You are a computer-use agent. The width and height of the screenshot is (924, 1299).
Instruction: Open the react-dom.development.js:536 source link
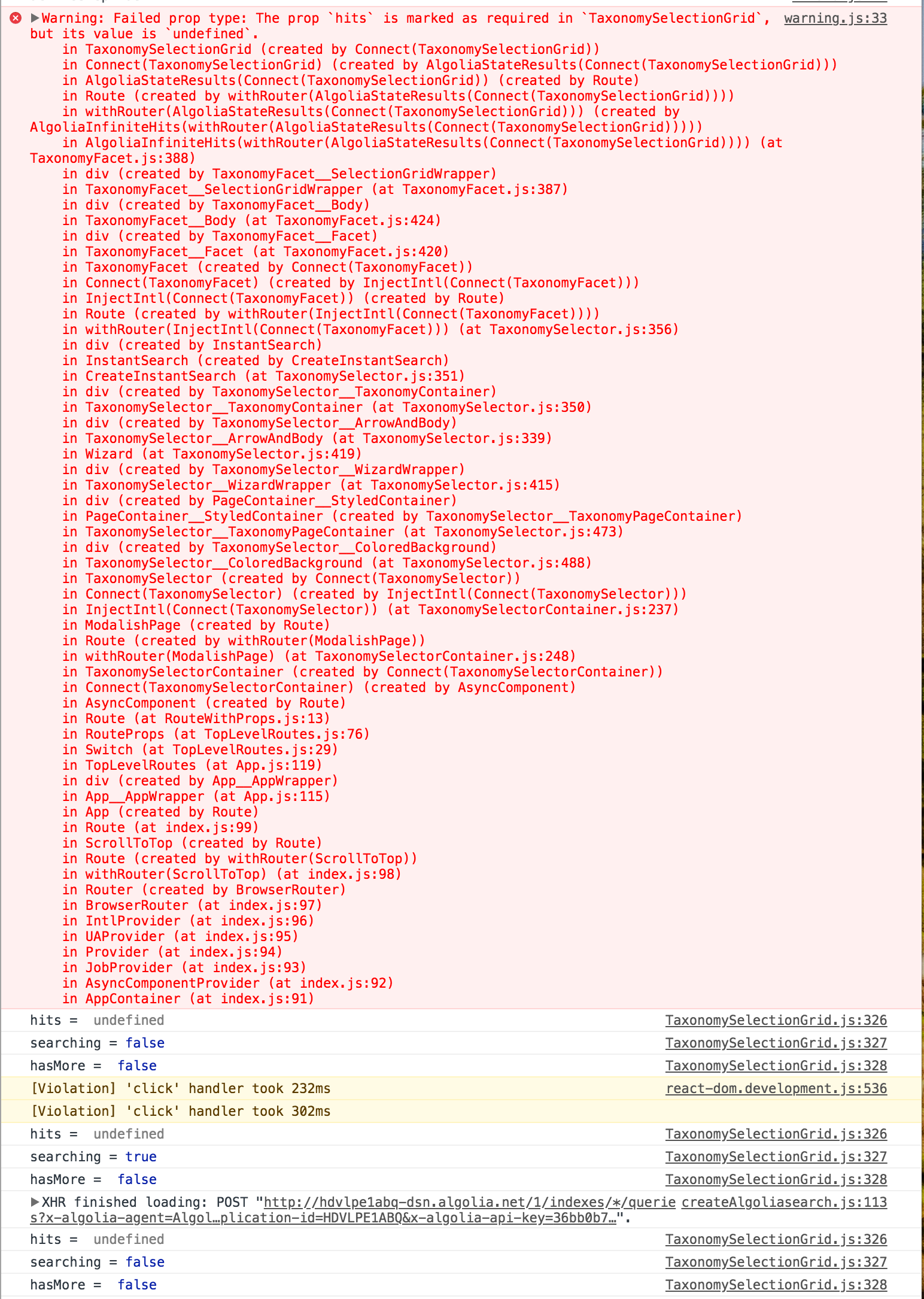point(776,1088)
